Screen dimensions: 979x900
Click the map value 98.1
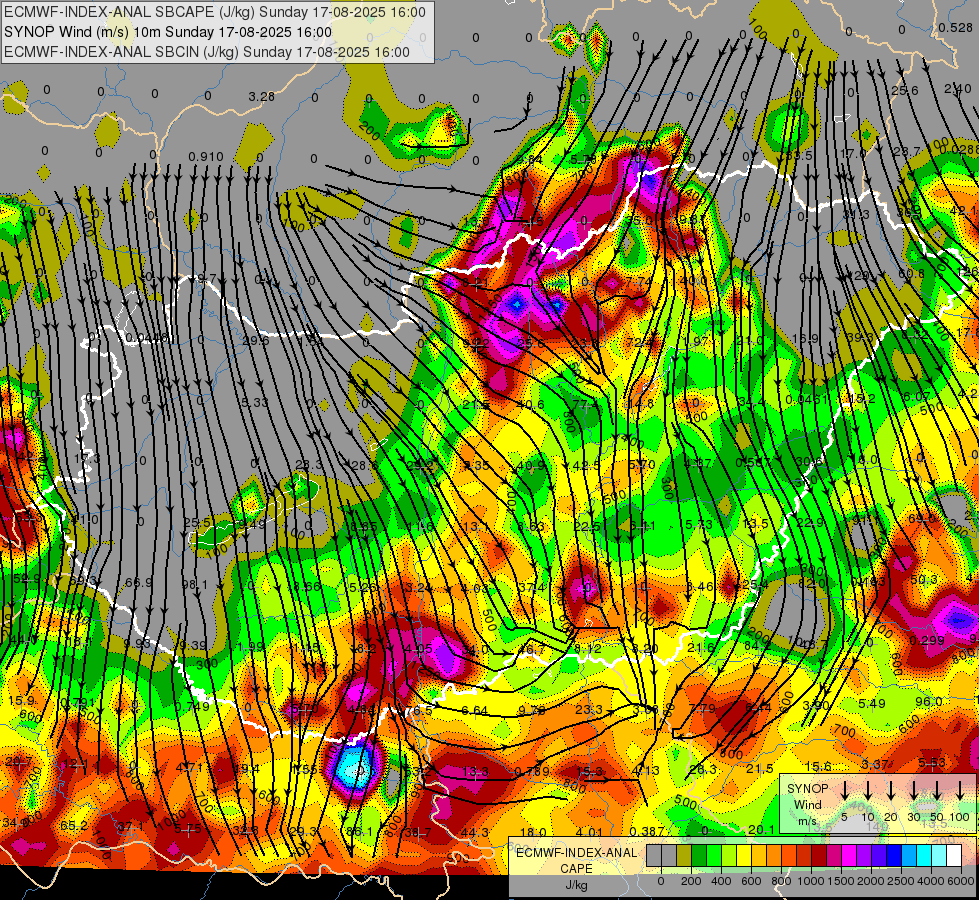195,585
